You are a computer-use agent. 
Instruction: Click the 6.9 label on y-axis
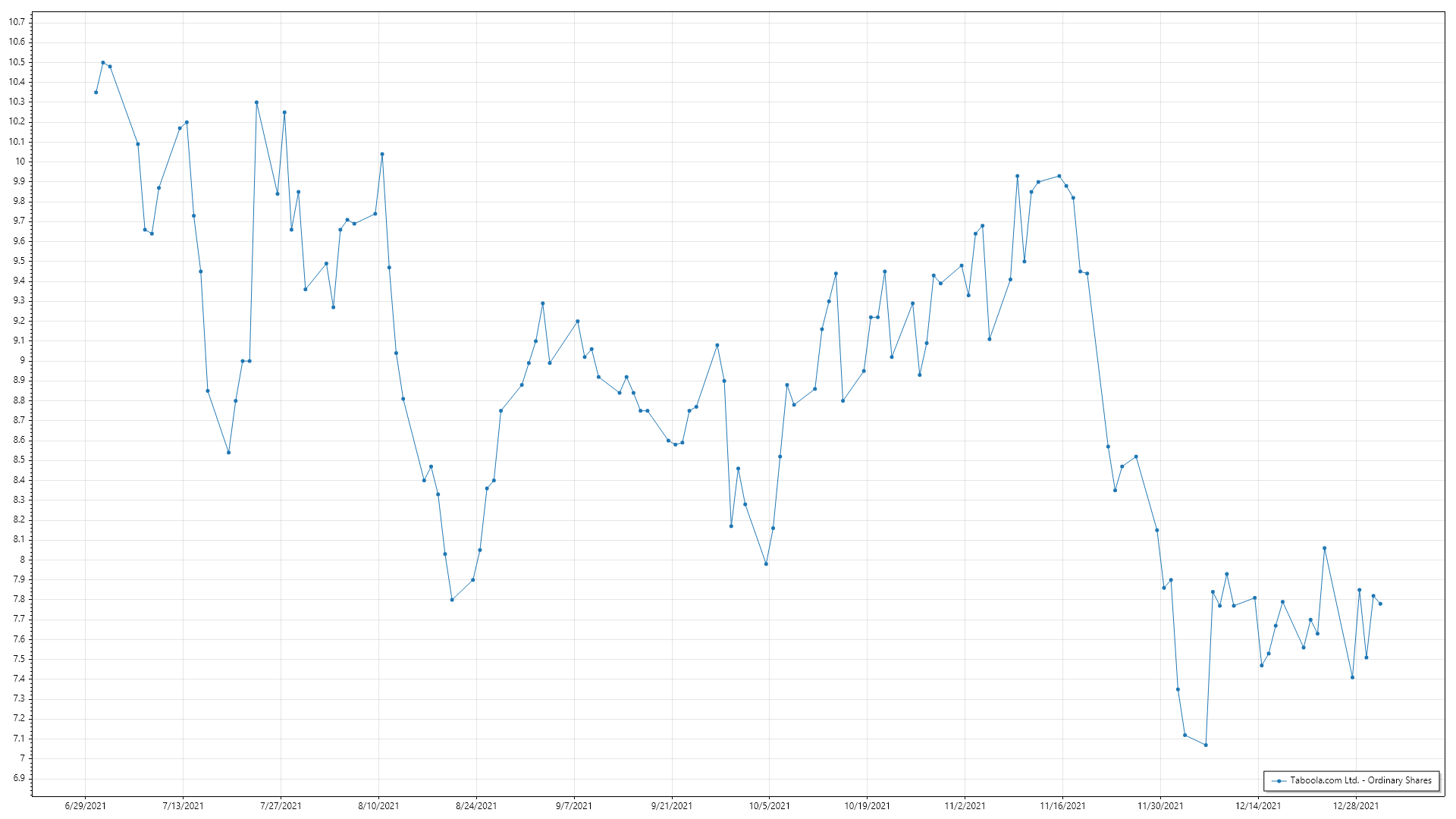pos(18,778)
